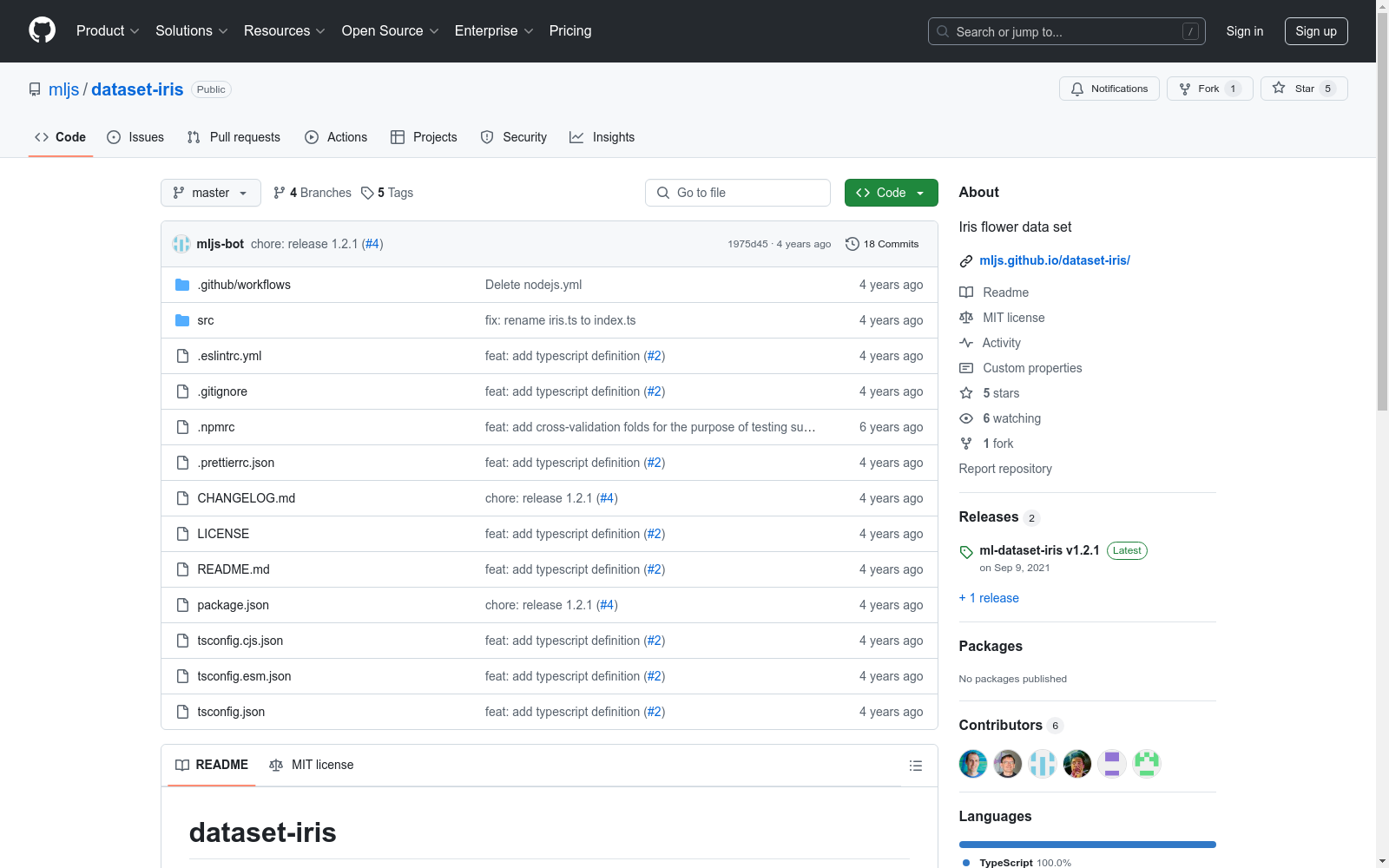The width and height of the screenshot is (1389, 868).
Task: Click the history clock icon for commits
Action: point(852,244)
